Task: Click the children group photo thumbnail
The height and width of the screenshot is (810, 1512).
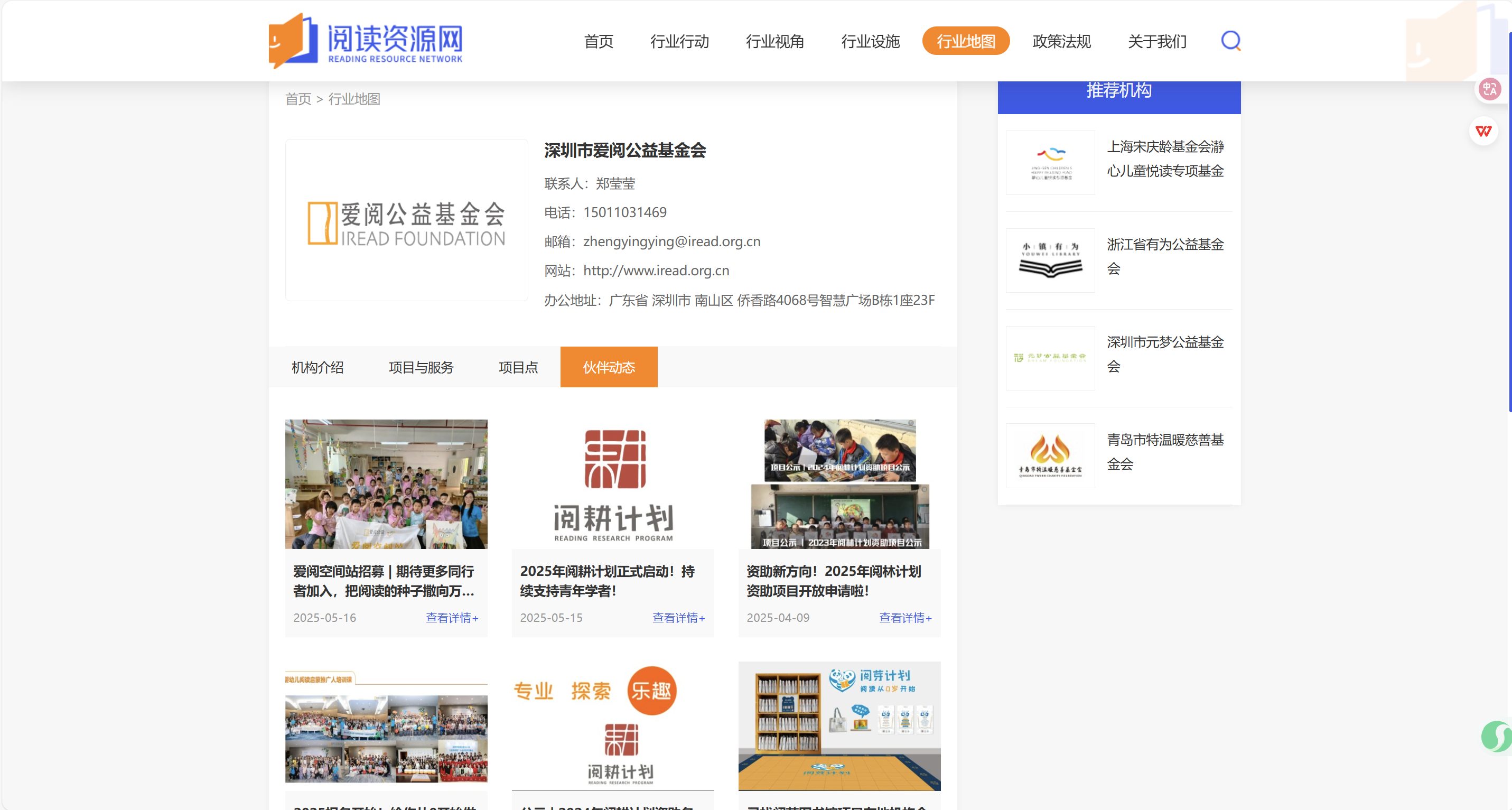Action: pyautogui.click(x=386, y=484)
